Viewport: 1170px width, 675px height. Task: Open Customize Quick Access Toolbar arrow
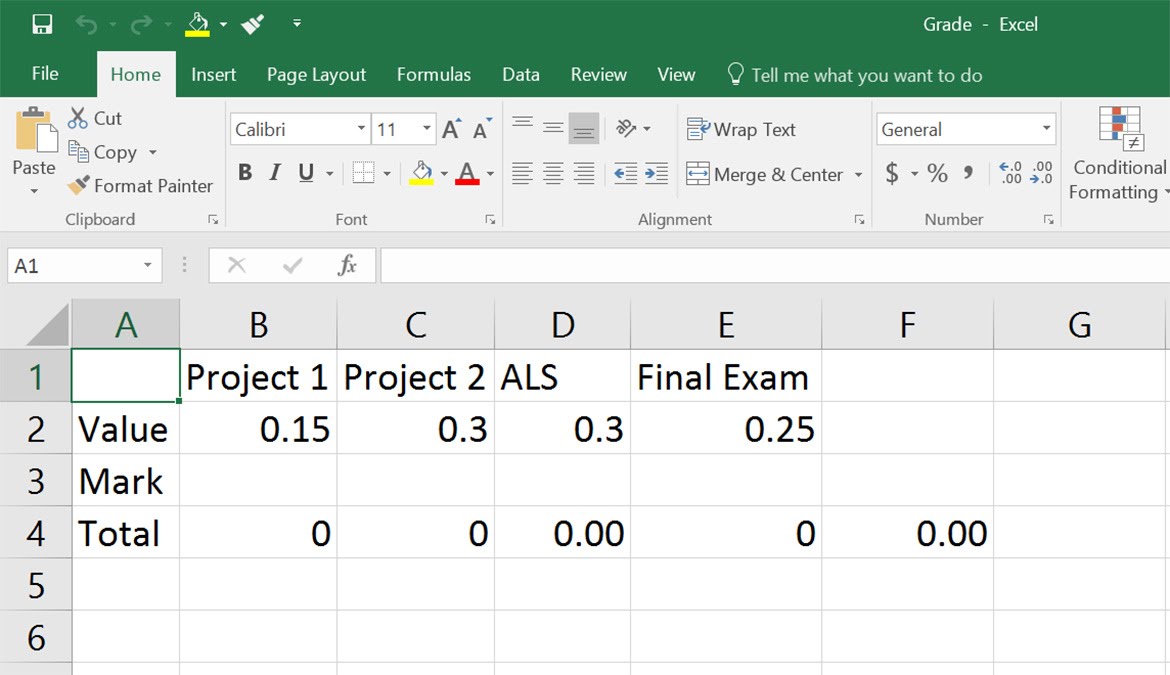[297, 24]
